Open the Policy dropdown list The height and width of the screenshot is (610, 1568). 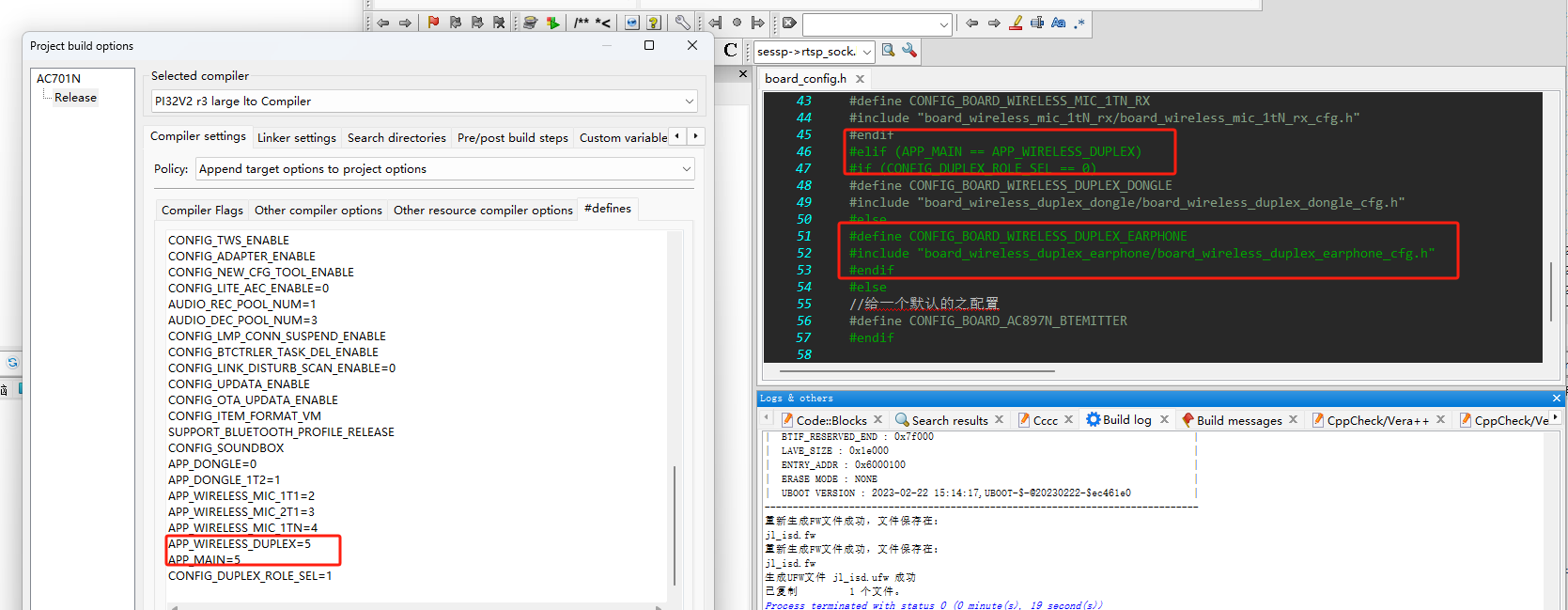tap(445, 168)
